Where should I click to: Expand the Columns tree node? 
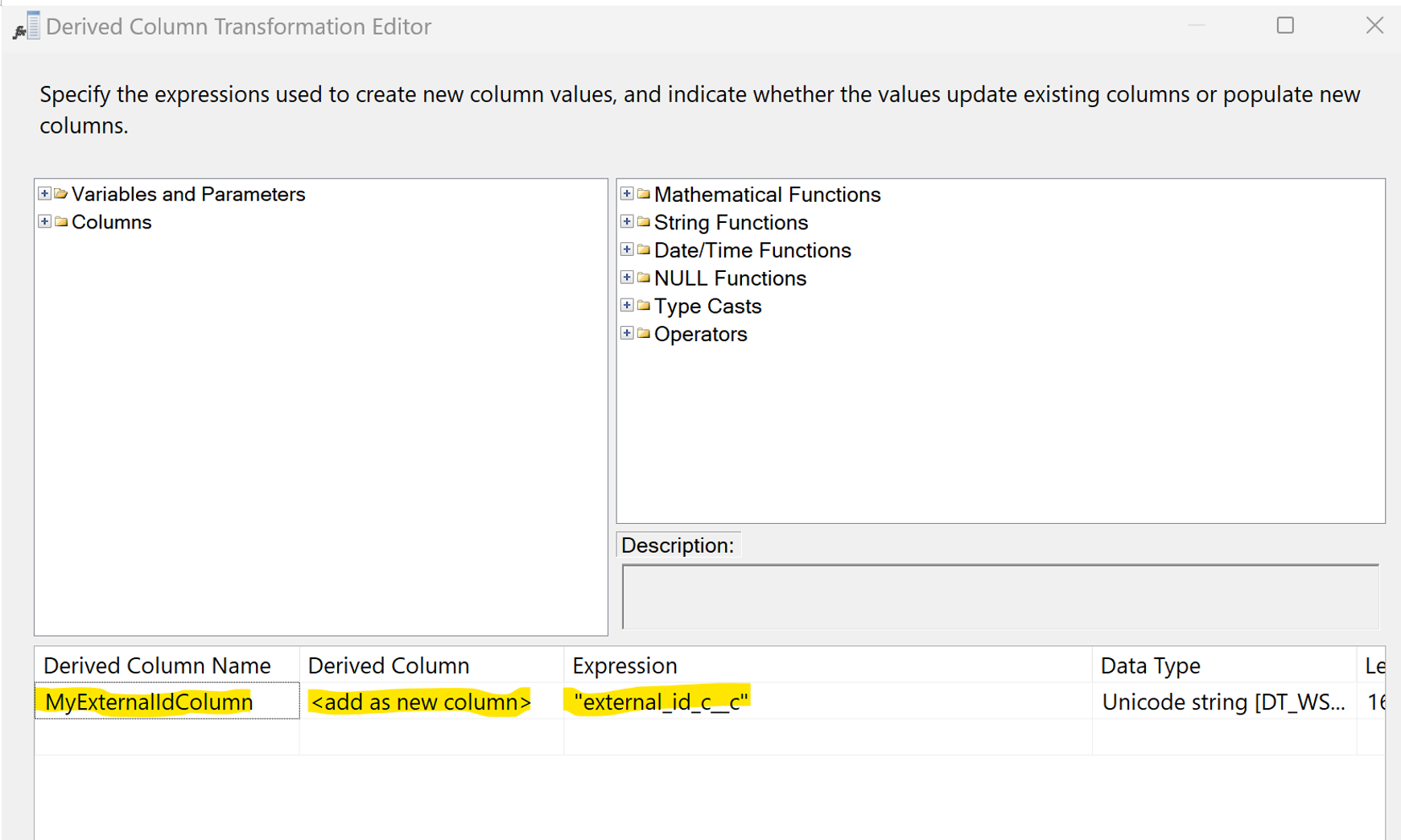coord(45,222)
